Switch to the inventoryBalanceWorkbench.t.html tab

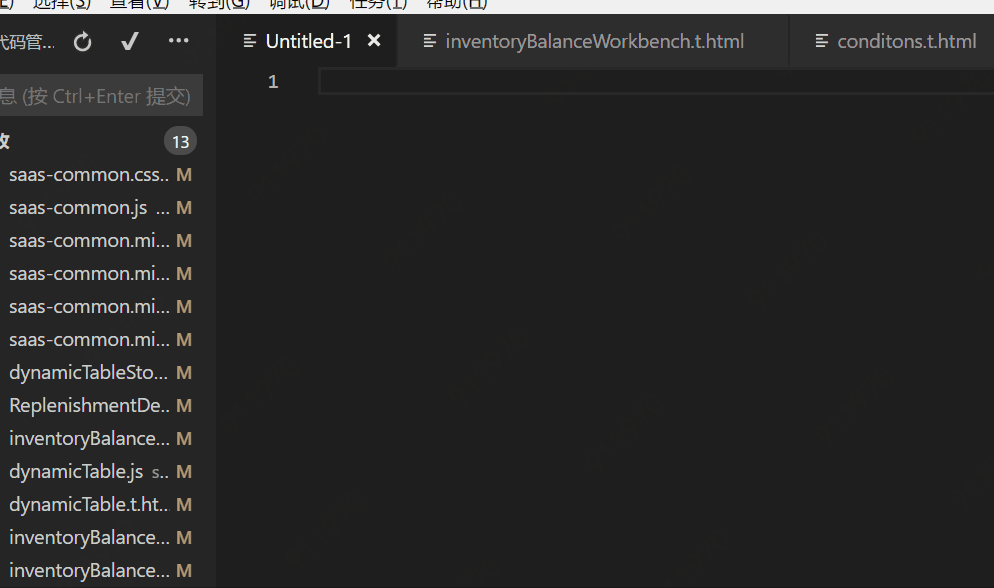[x=594, y=41]
